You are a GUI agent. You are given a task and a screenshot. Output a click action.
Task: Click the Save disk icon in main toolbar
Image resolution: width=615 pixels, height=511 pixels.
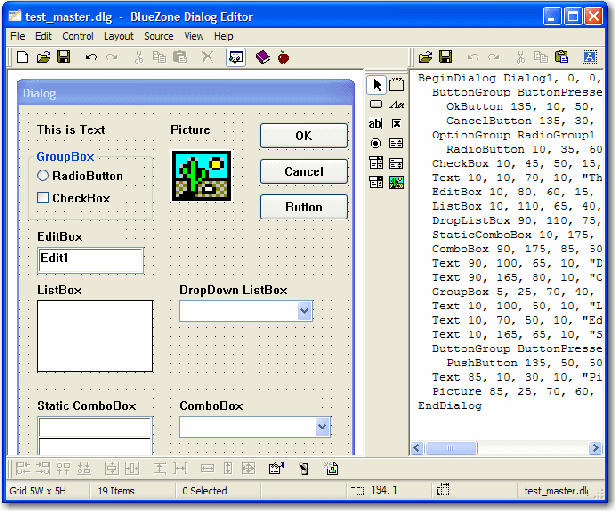64,57
